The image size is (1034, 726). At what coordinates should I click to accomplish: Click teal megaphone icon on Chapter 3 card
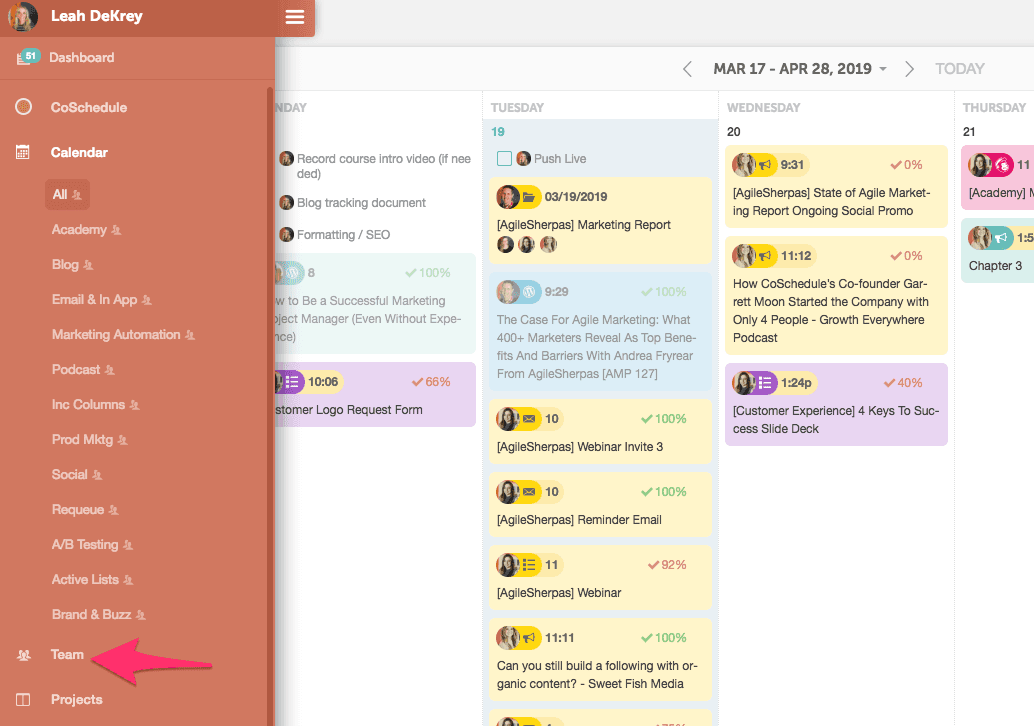click(1002, 237)
